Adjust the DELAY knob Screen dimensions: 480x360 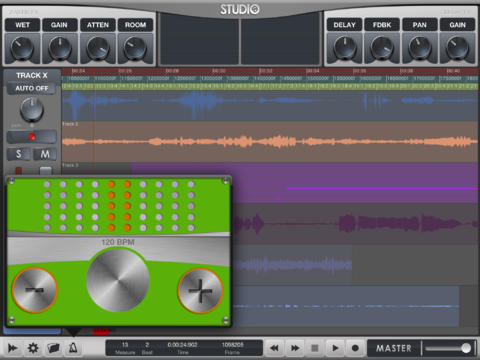tap(345, 49)
